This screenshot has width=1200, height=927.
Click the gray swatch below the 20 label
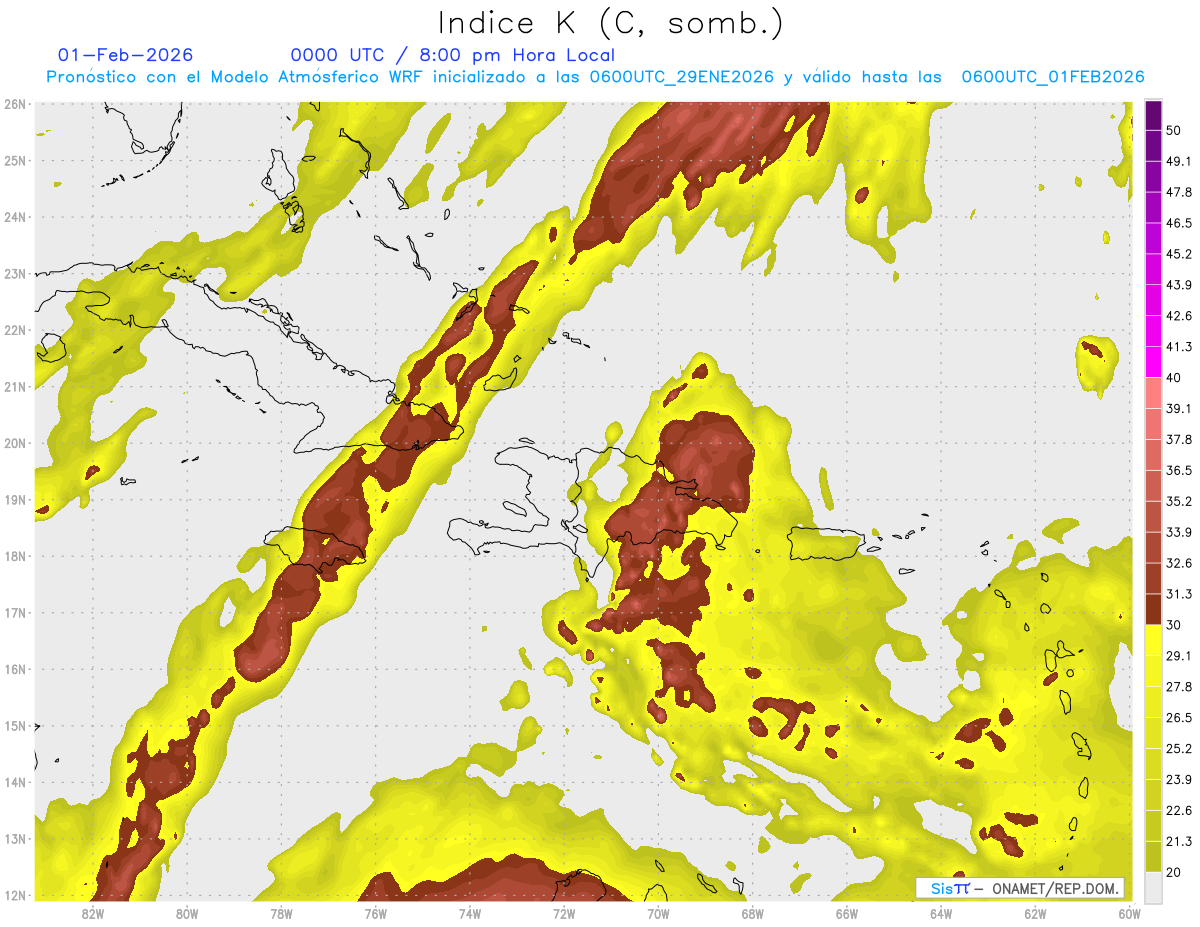(x=1153, y=887)
